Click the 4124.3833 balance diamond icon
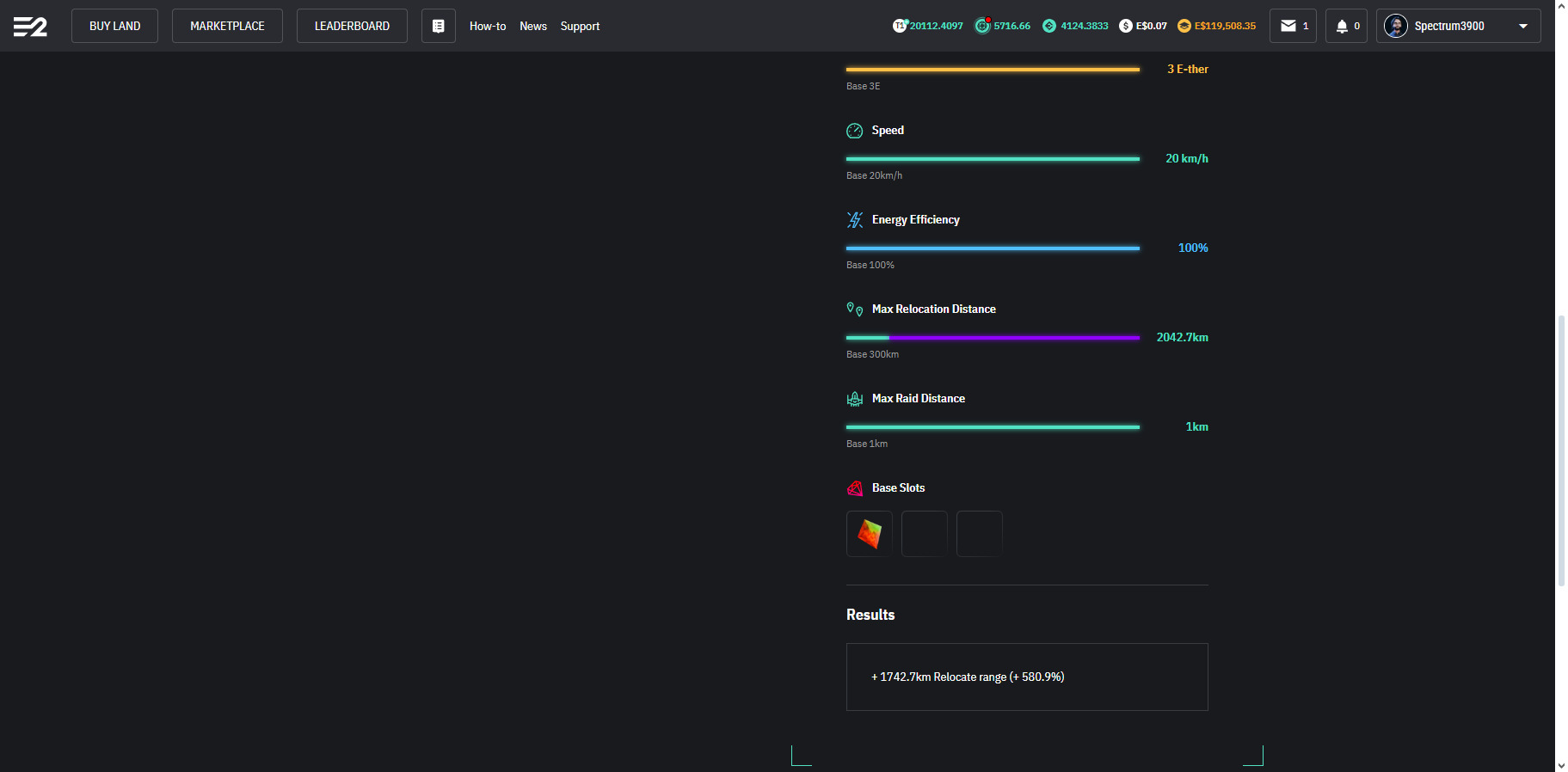The height and width of the screenshot is (772, 1568). (x=1049, y=26)
